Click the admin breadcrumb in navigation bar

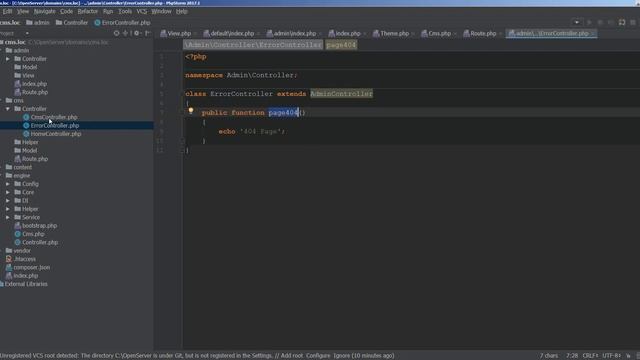point(38,23)
